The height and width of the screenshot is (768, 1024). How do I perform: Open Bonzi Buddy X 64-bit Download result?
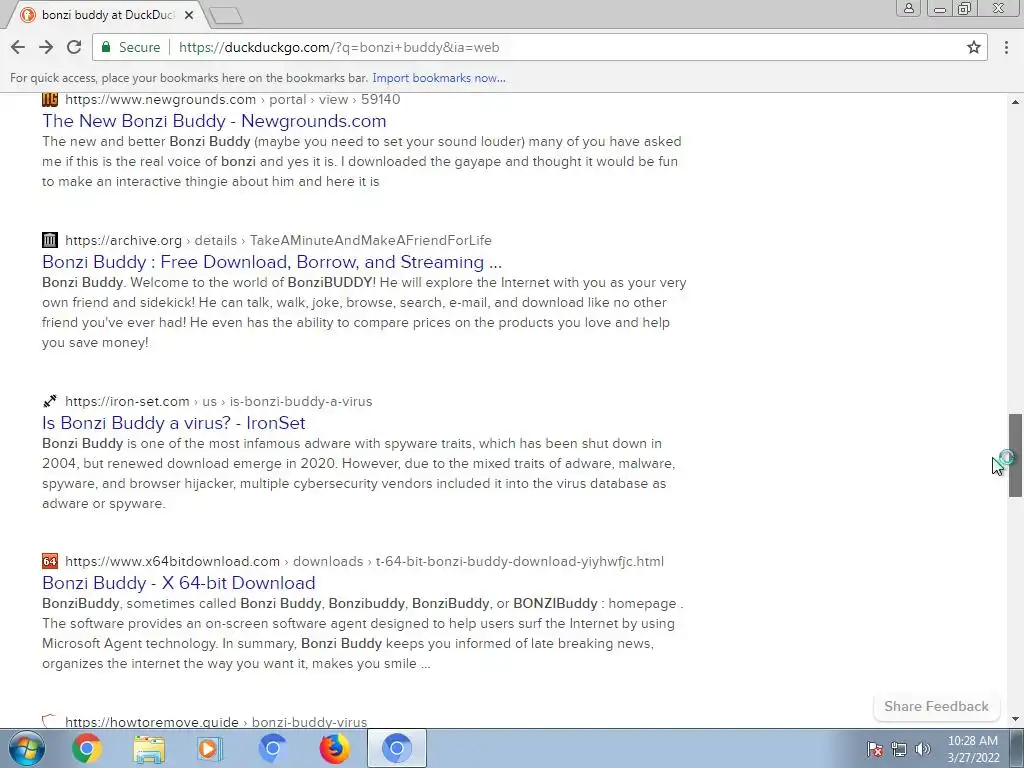pyautogui.click(x=178, y=583)
